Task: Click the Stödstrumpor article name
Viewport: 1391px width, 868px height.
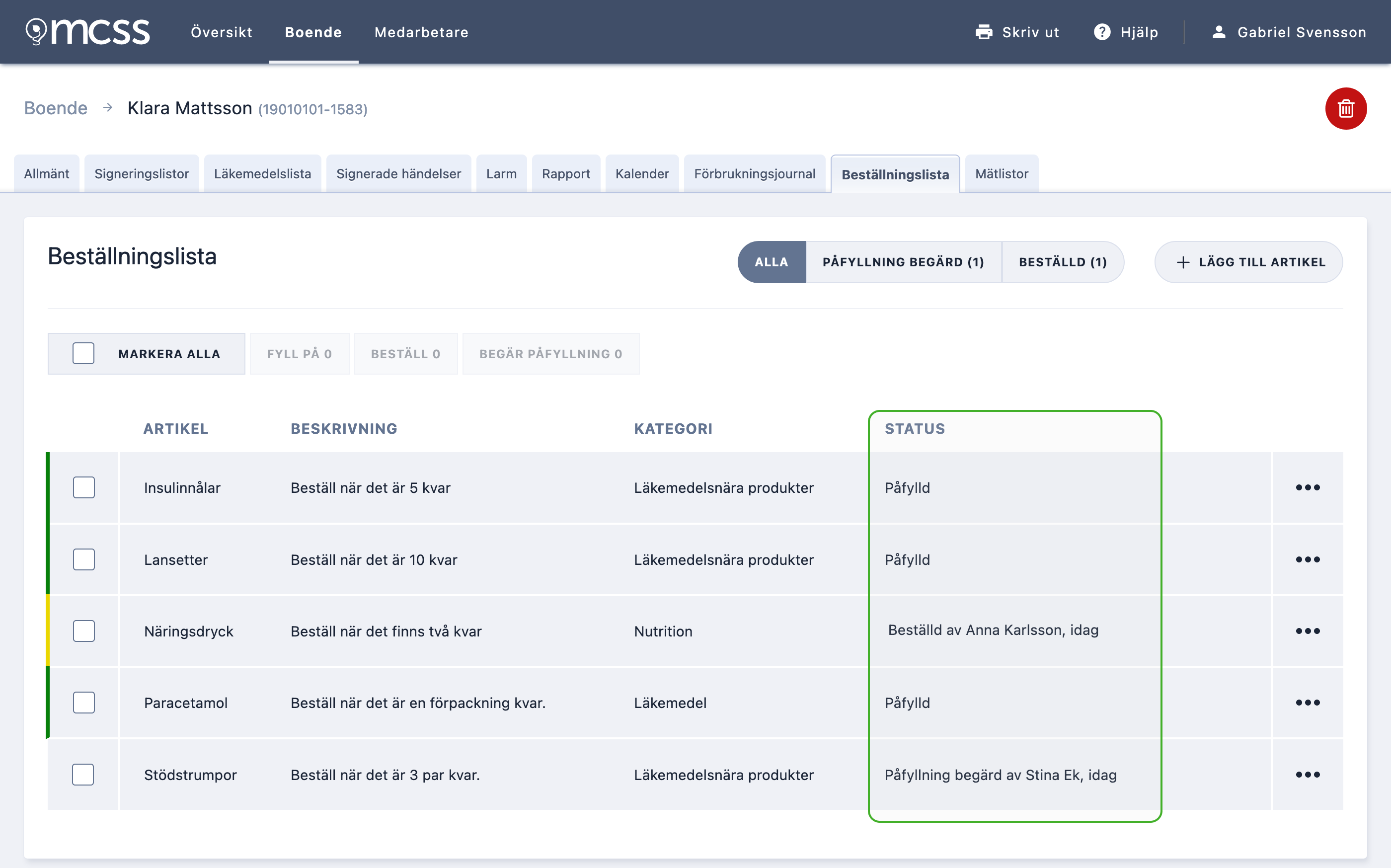Action: 190,775
